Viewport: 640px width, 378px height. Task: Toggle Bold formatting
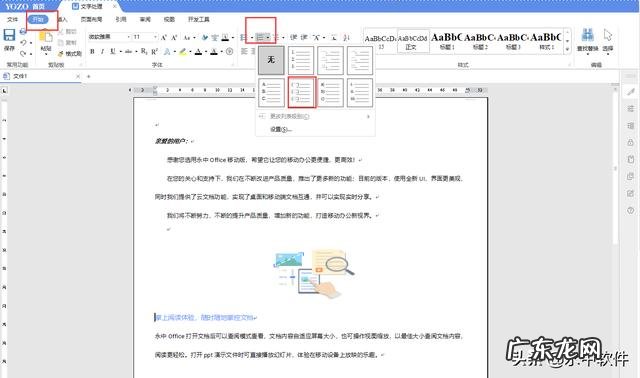[92, 51]
